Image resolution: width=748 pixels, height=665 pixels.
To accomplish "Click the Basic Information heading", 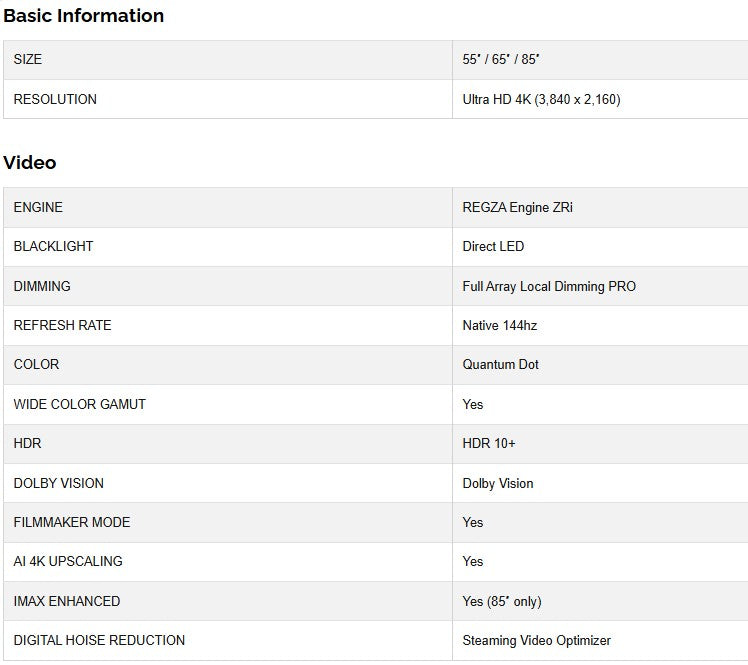I will (x=83, y=16).
